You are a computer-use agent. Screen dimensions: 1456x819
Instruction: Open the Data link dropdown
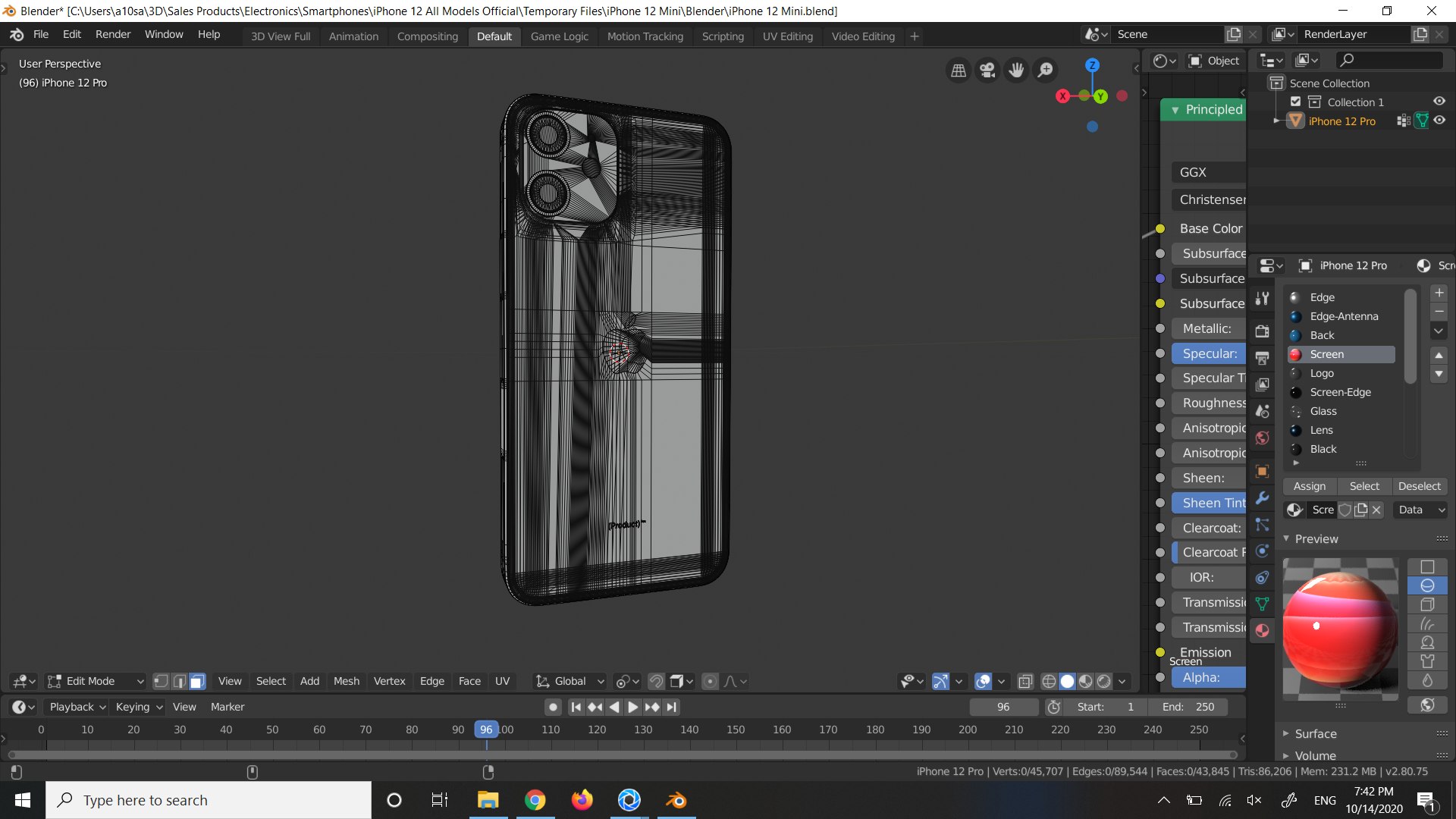pyautogui.click(x=1420, y=510)
